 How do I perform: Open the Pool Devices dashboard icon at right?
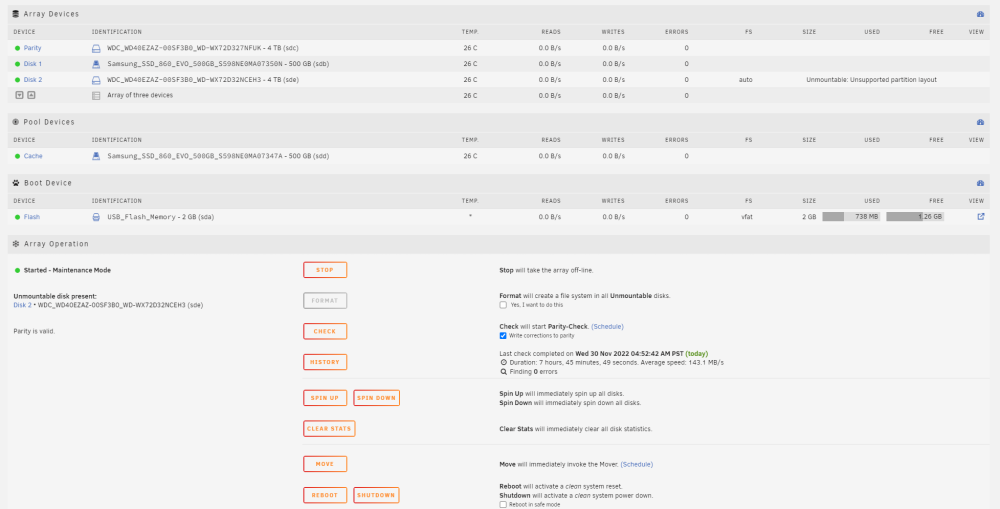tap(980, 122)
